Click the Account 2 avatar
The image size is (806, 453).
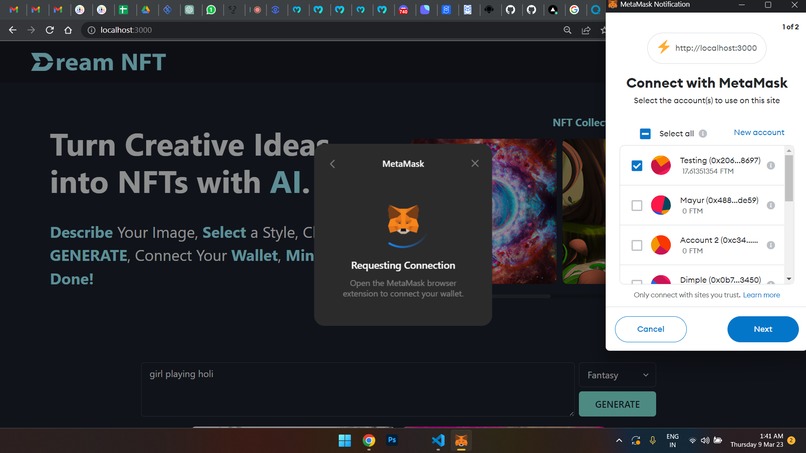pos(661,245)
